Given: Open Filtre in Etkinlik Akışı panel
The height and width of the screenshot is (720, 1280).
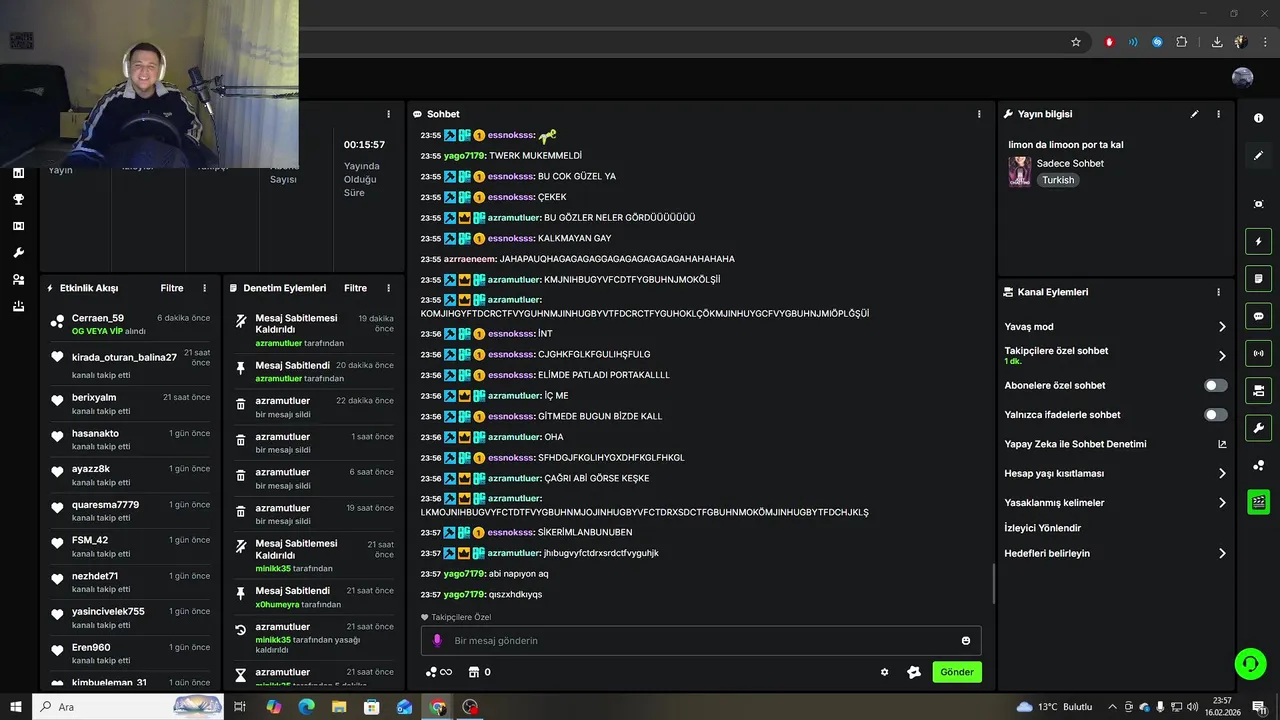Looking at the screenshot, I should pyautogui.click(x=172, y=288).
